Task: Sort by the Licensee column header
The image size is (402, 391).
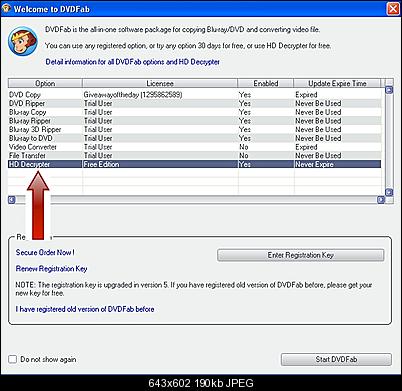Action: pyautogui.click(x=160, y=83)
